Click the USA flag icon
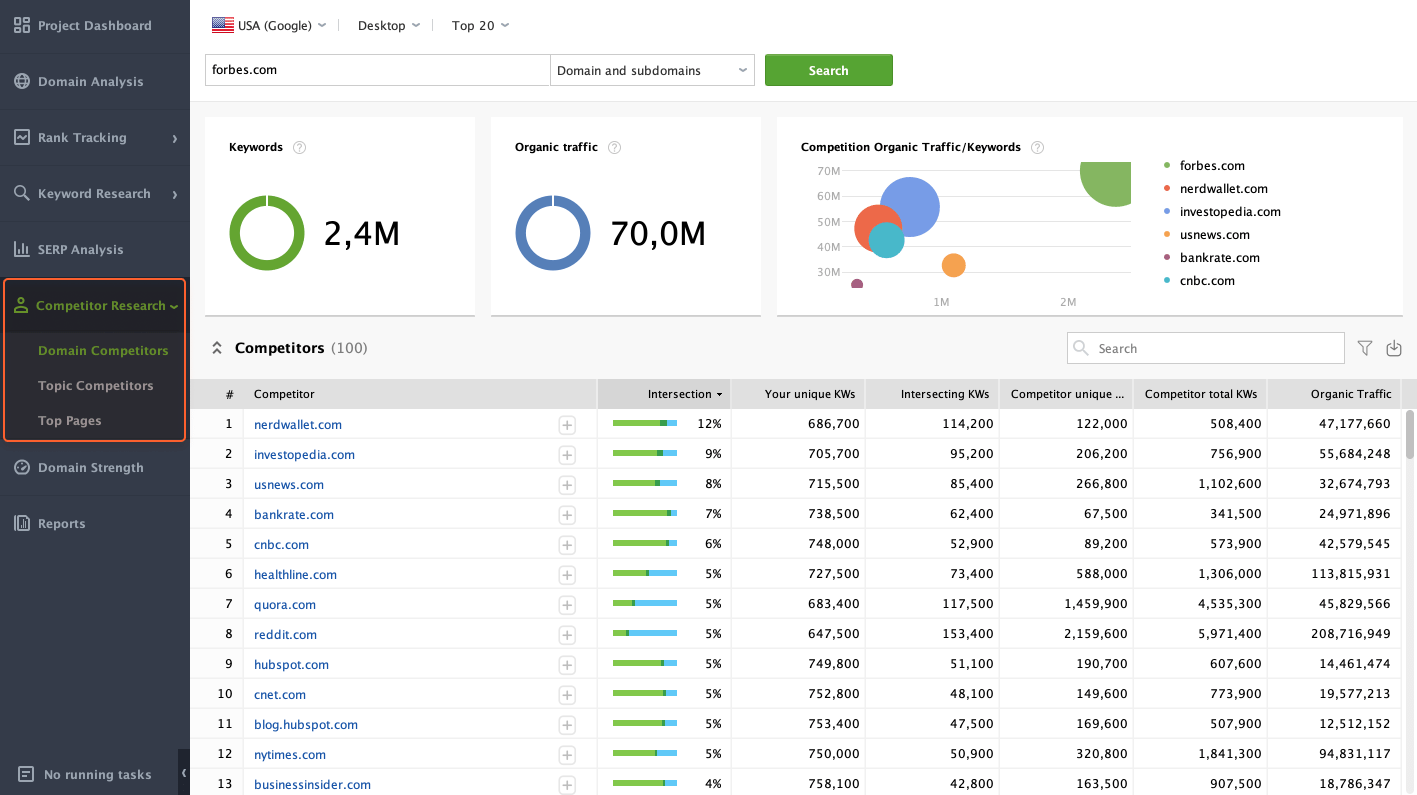1417x795 pixels. pyautogui.click(x=222, y=25)
